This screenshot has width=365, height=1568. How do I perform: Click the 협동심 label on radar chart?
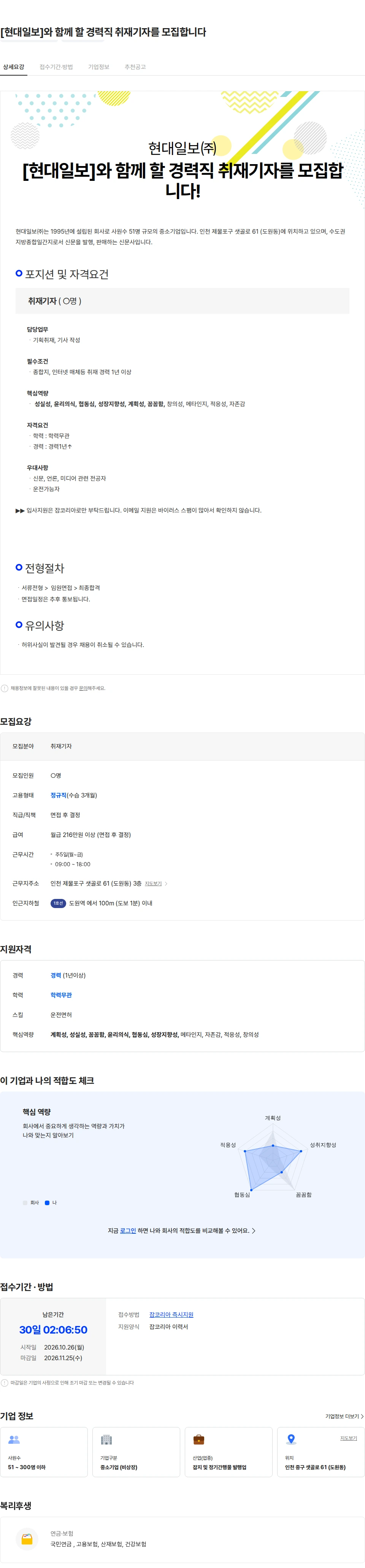(242, 1195)
